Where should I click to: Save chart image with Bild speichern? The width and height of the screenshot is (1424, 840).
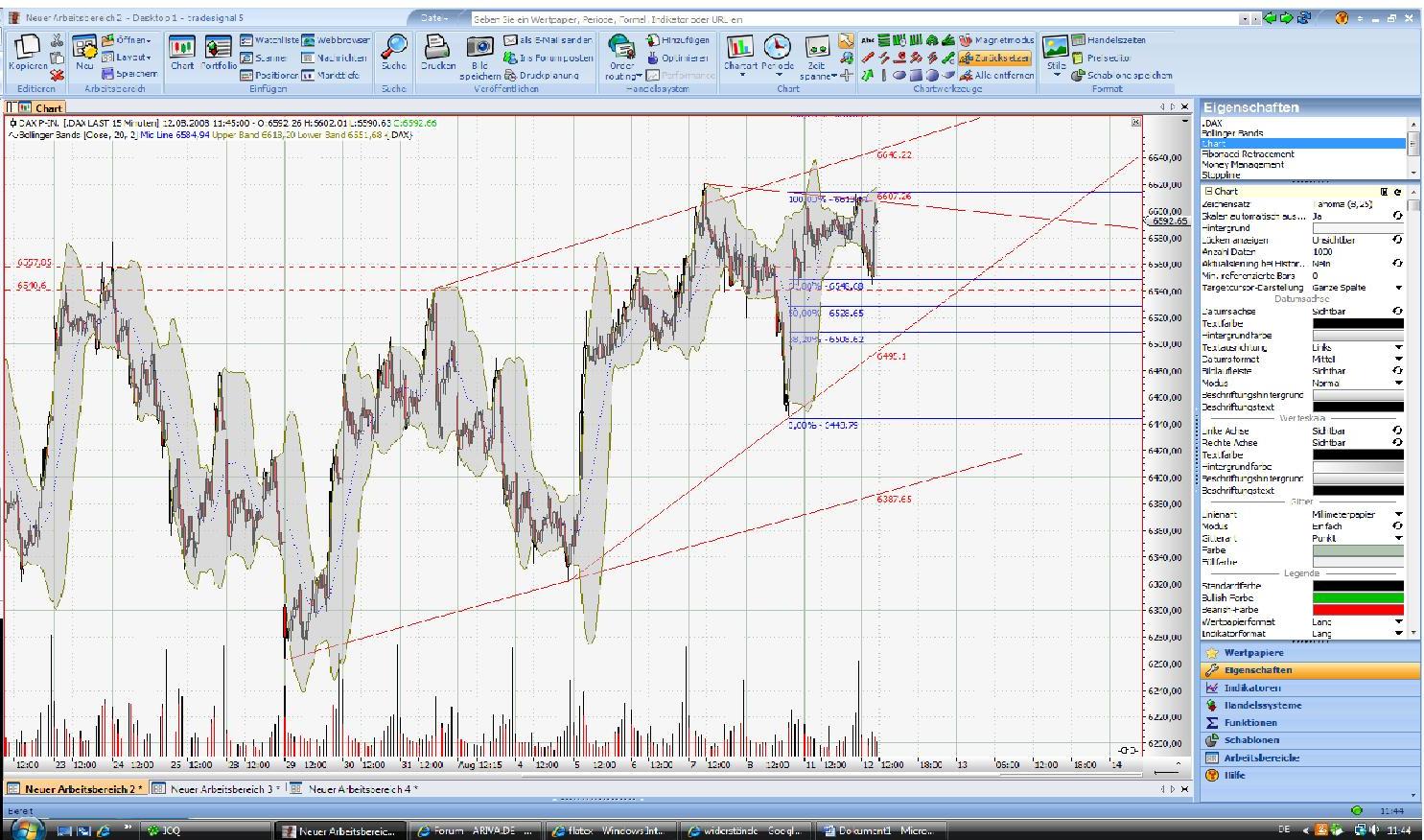click(479, 58)
